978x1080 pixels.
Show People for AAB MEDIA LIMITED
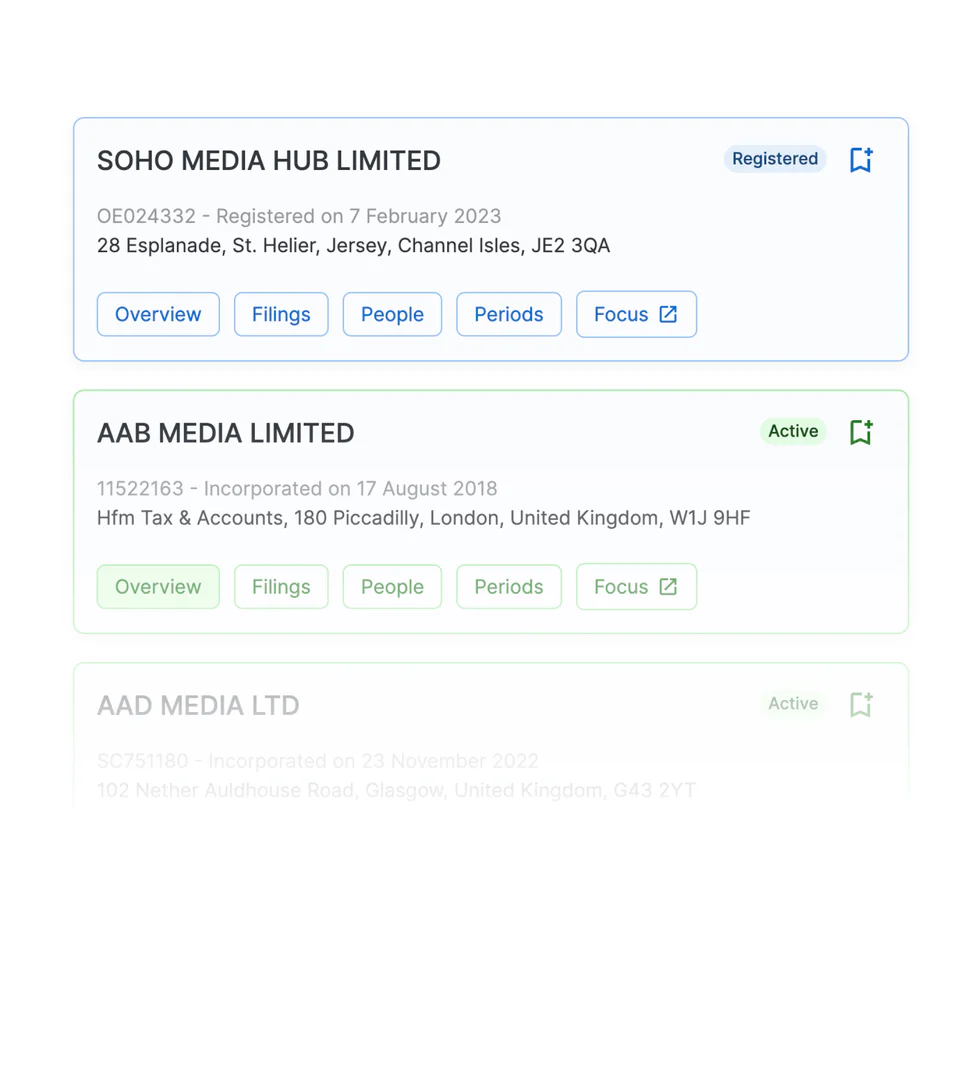pos(392,586)
